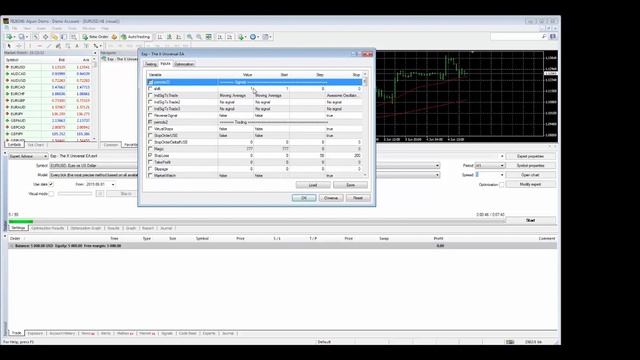The width and height of the screenshot is (640, 360).
Task: Select the cursor arrow tool
Action: pyautogui.click(x=9, y=46)
